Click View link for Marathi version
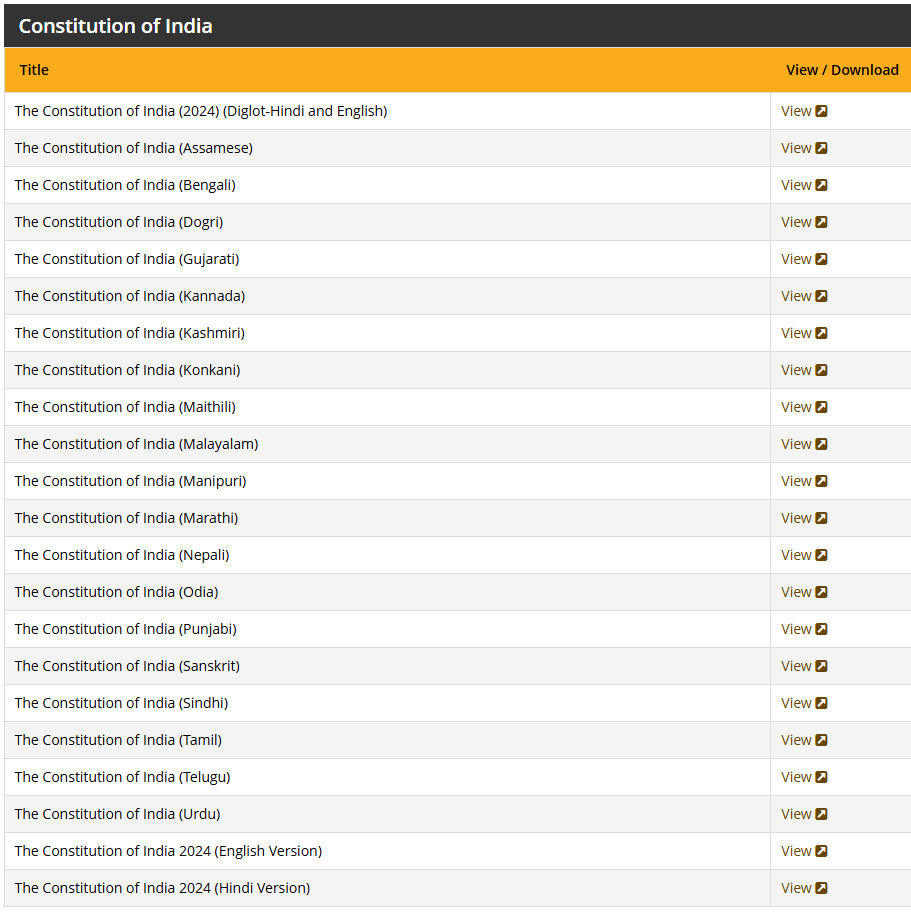911x913 pixels. click(796, 518)
